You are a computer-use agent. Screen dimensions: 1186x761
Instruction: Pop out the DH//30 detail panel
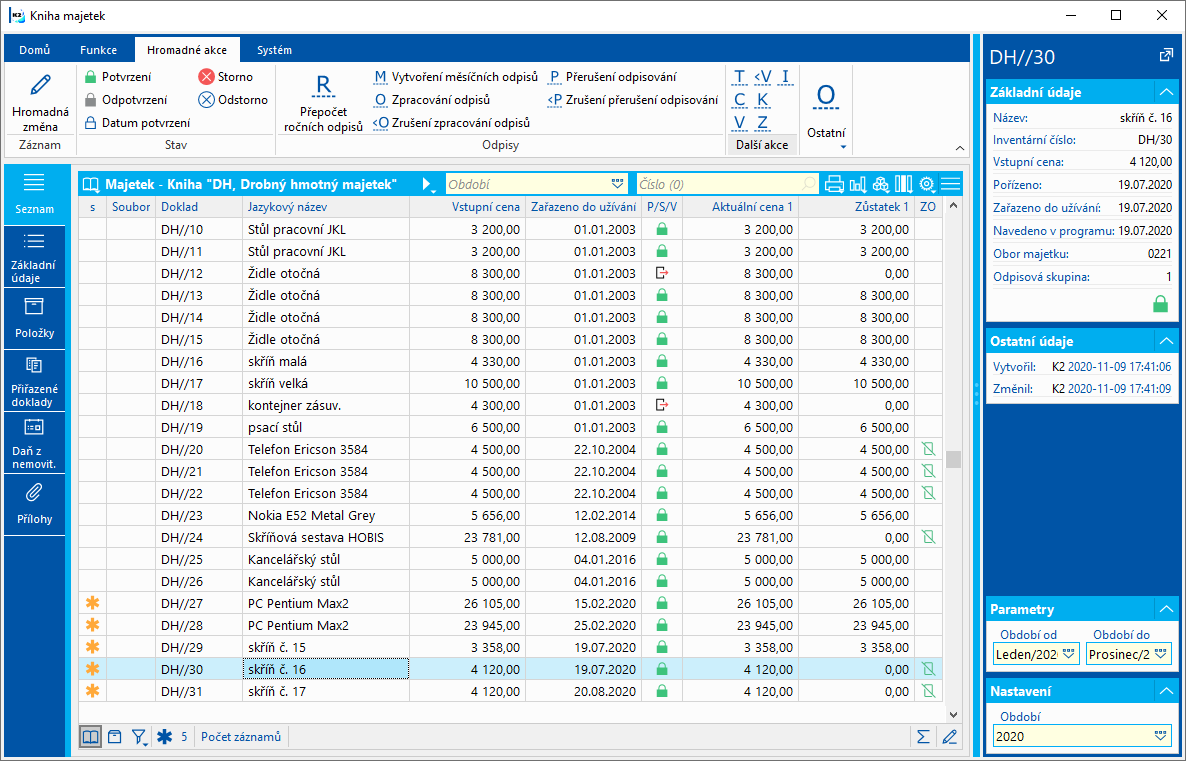[1165, 56]
